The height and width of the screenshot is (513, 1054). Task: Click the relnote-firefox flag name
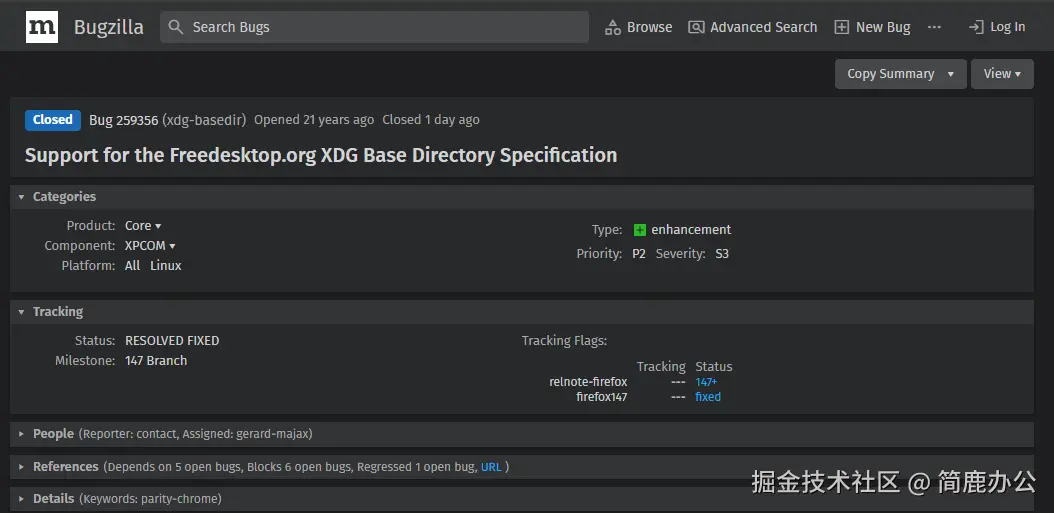click(x=588, y=383)
